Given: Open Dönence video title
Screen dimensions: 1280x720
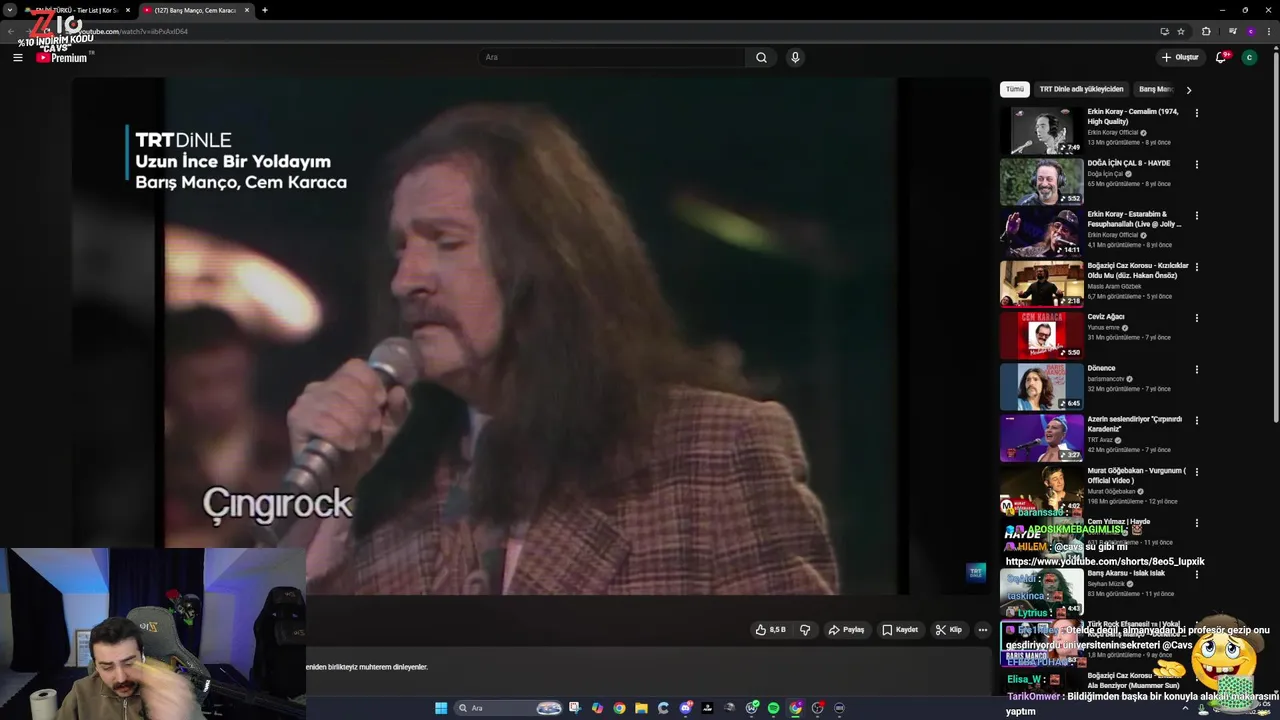Looking at the screenshot, I should click(x=1101, y=368).
